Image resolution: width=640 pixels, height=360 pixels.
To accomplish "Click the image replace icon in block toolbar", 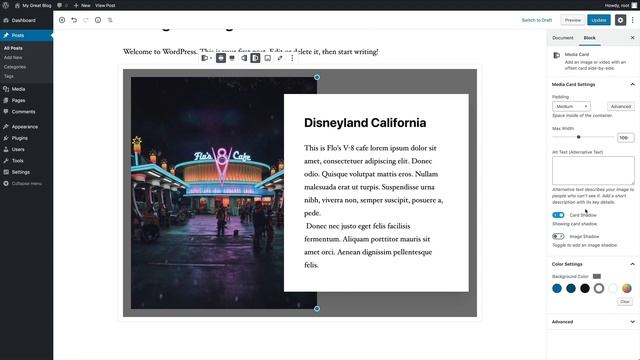I will click(x=268, y=58).
